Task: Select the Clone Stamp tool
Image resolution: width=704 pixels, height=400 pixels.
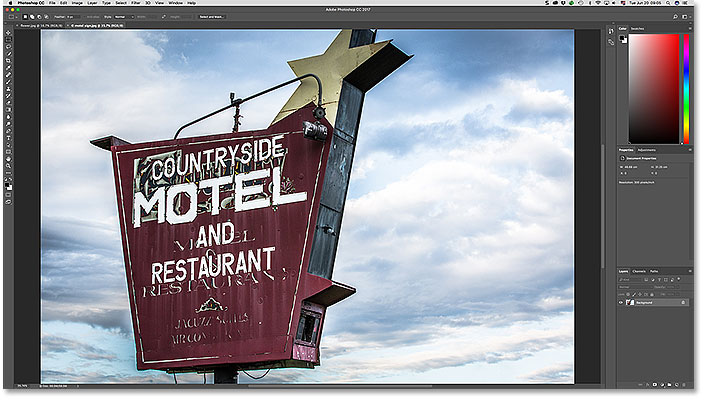Action: 9,89
